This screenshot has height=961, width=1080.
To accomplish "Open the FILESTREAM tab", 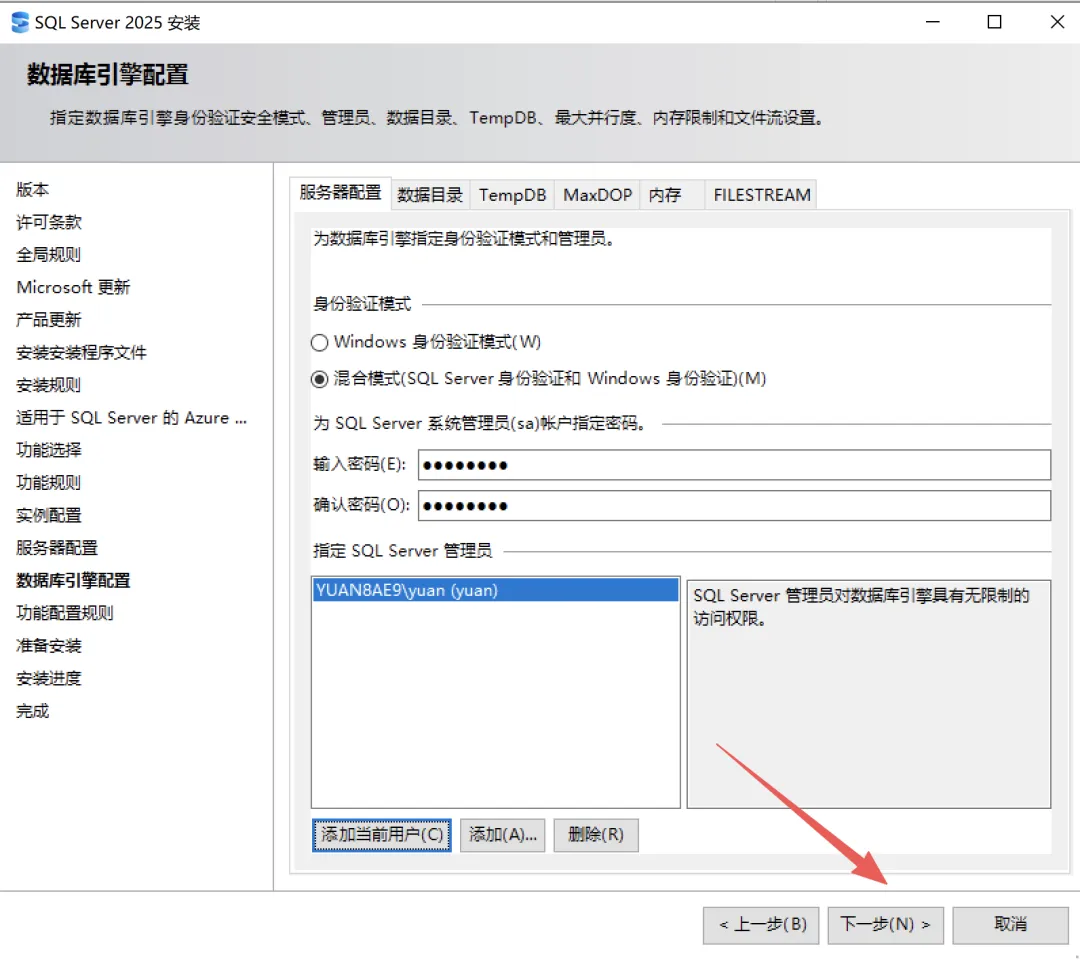I will 762,195.
